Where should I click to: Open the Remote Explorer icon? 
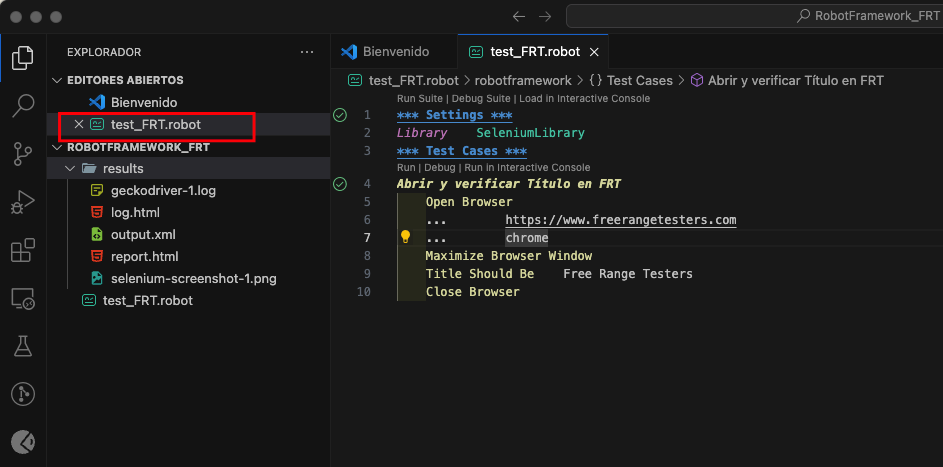(x=22, y=298)
